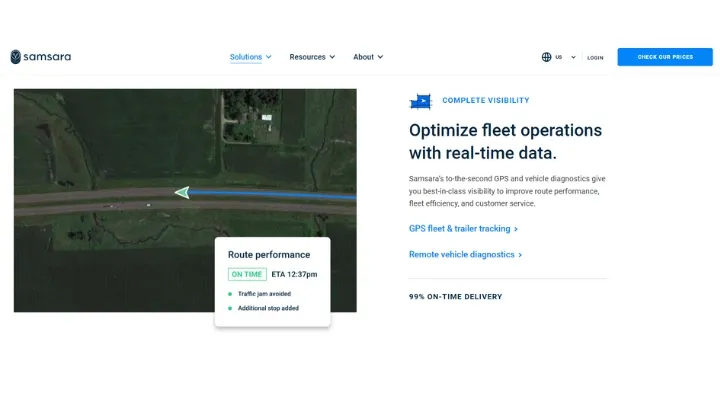Click the Complete Visibility truck icon
This screenshot has height=405, width=720.
click(421, 101)
